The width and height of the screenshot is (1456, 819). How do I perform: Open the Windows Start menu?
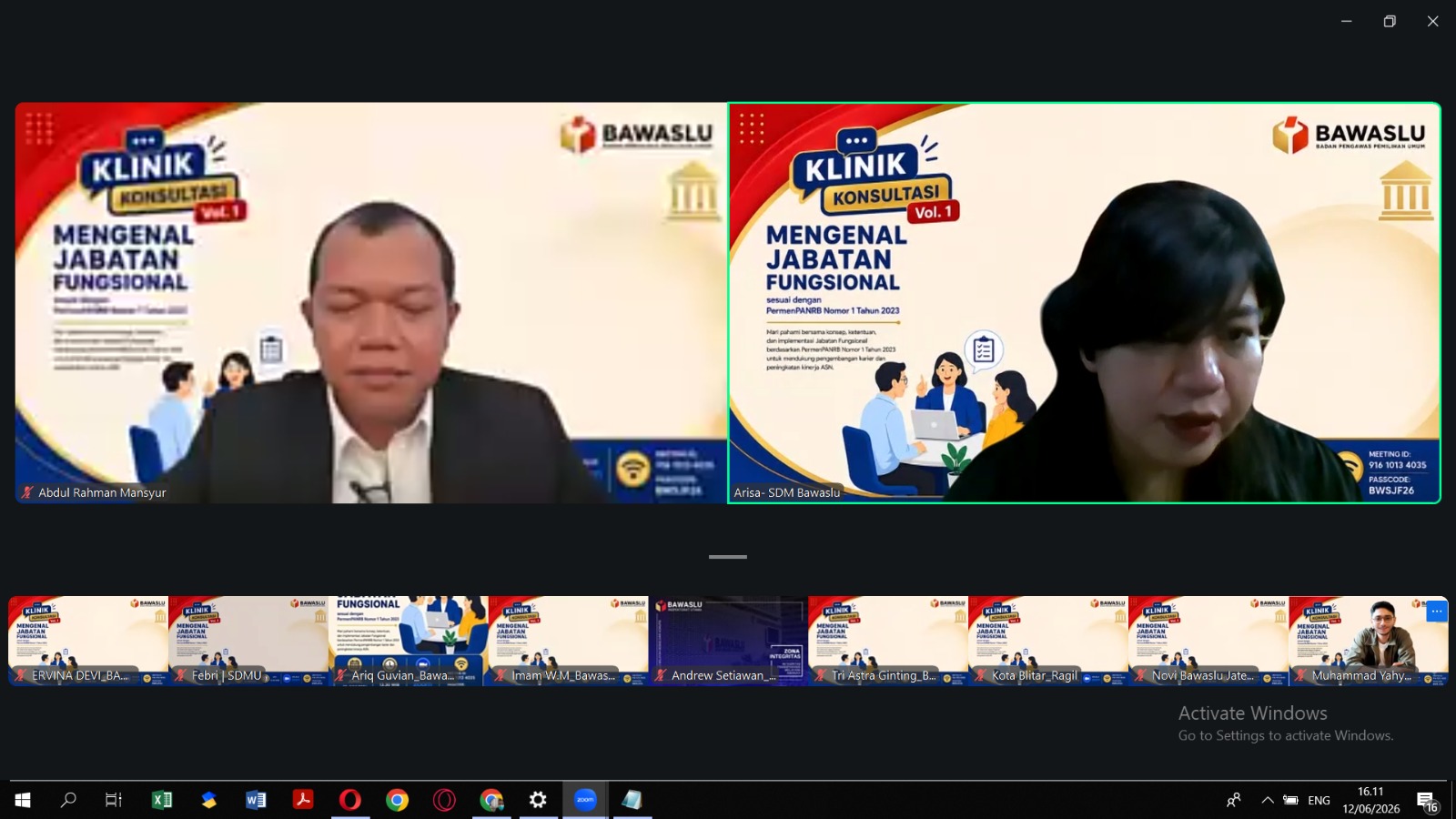click(23, 800)
